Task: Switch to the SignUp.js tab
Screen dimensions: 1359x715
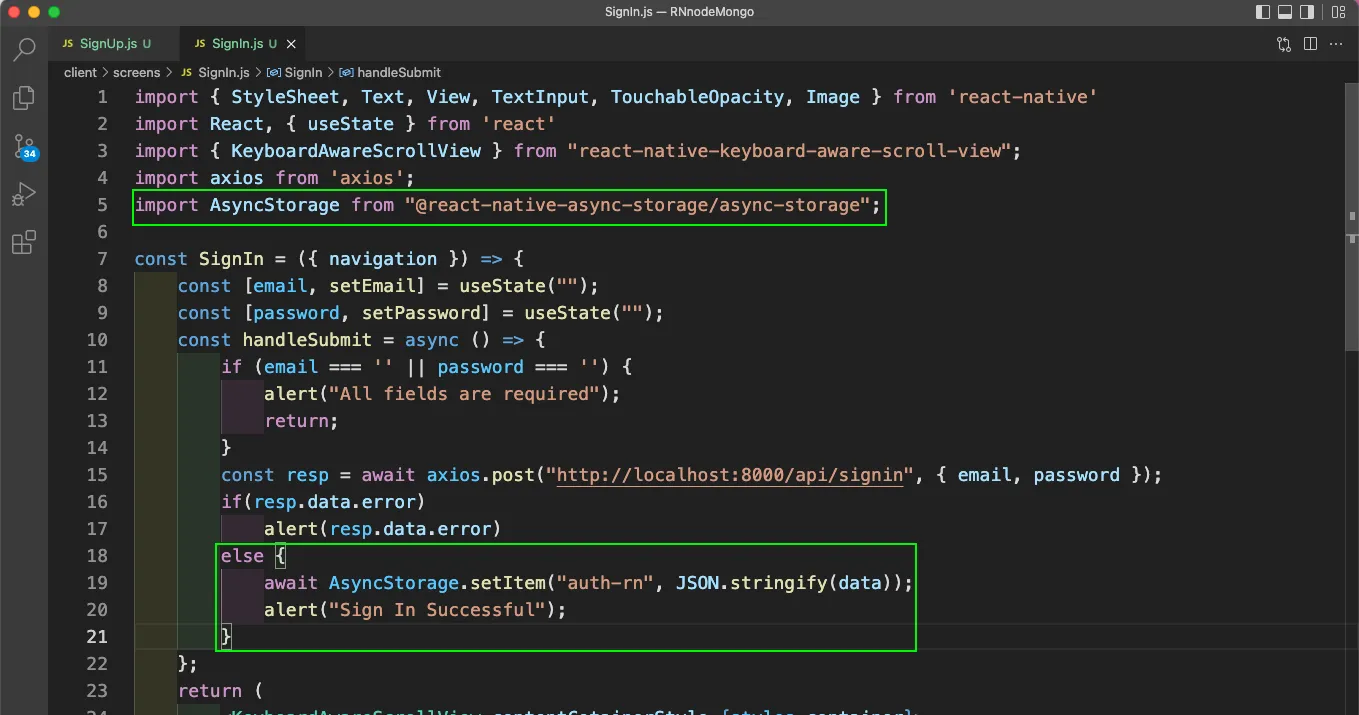Action: (x=114, y=44)
